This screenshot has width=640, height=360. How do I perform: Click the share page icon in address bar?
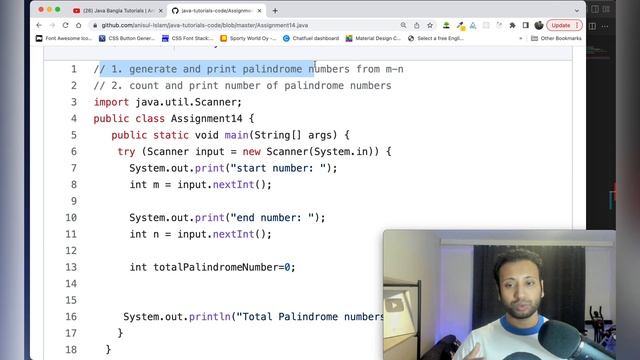(416, 25)
